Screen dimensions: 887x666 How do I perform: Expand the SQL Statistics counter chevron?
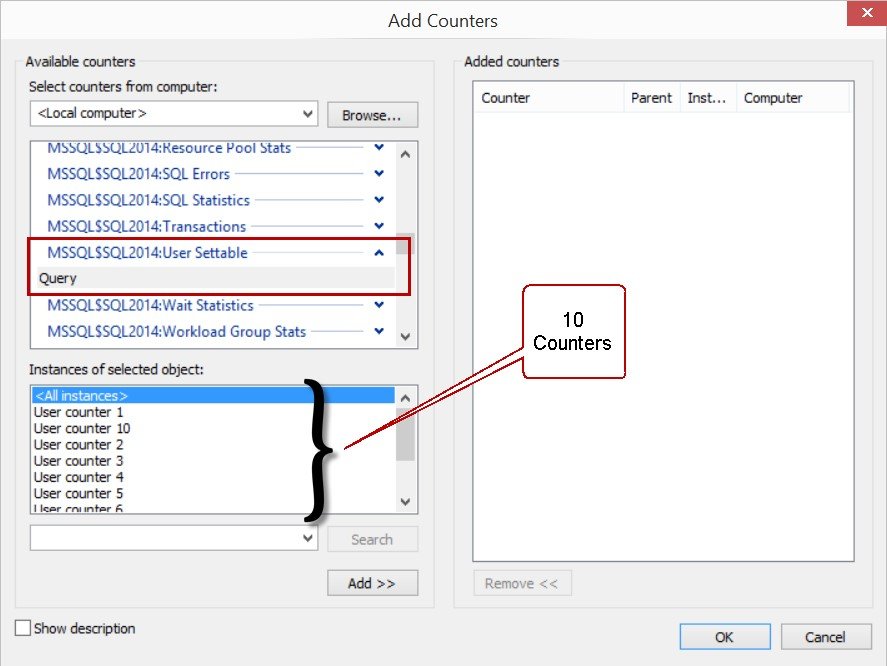[379, 199]
